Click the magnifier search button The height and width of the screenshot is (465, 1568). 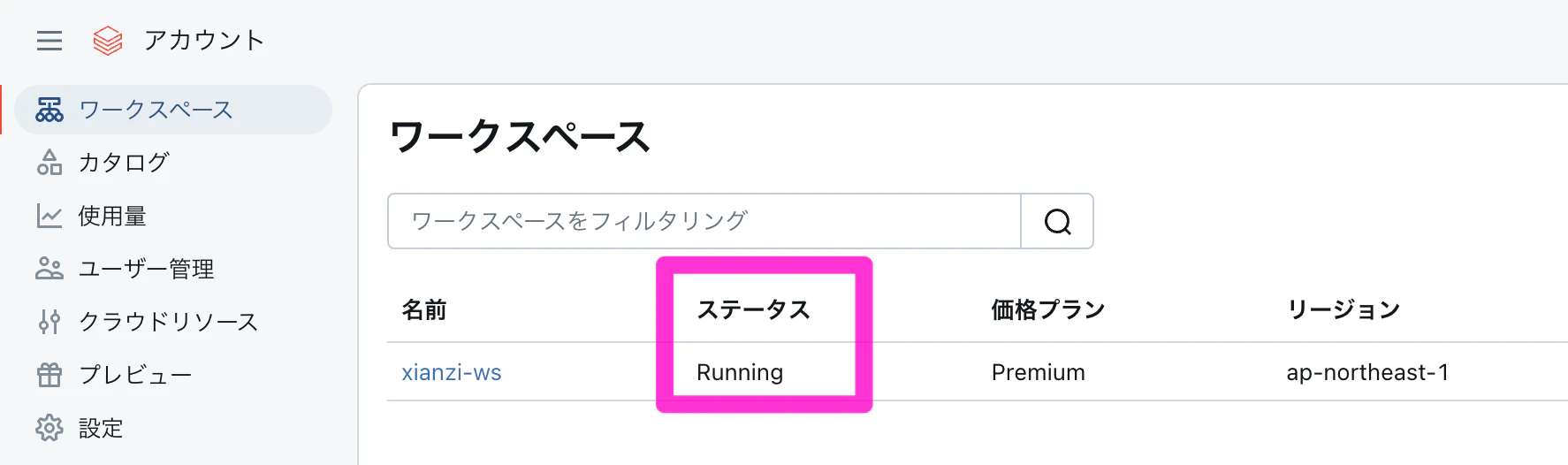pos(1057,221)
